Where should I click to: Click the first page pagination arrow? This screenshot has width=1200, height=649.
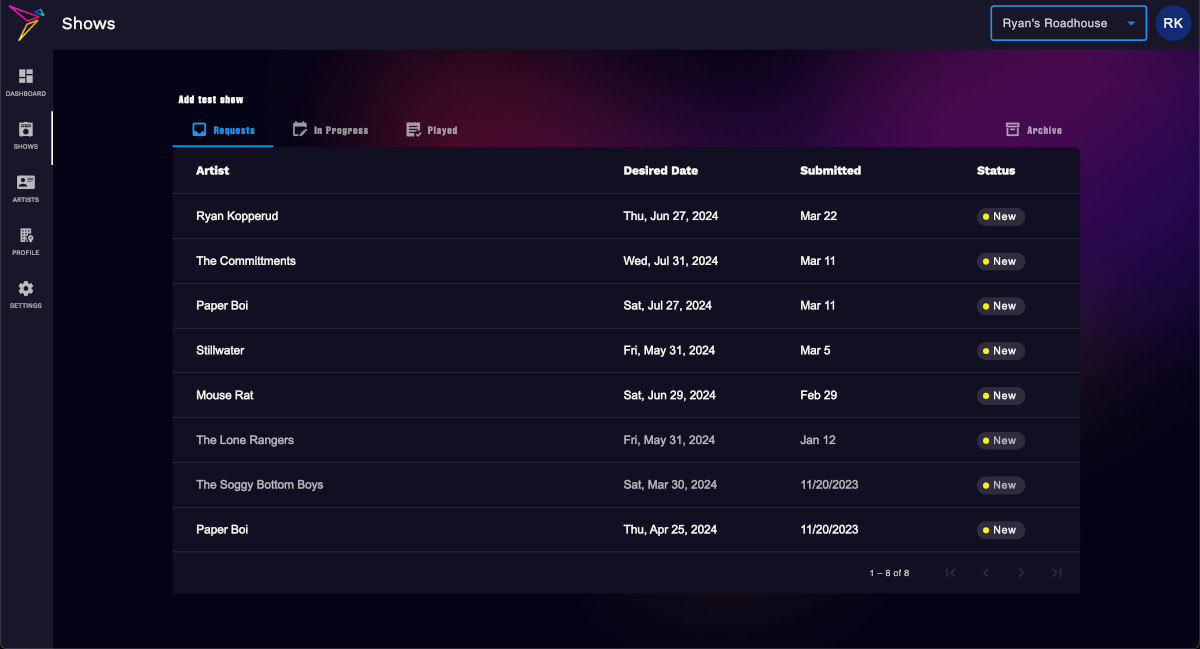click(x=950, y=572)
